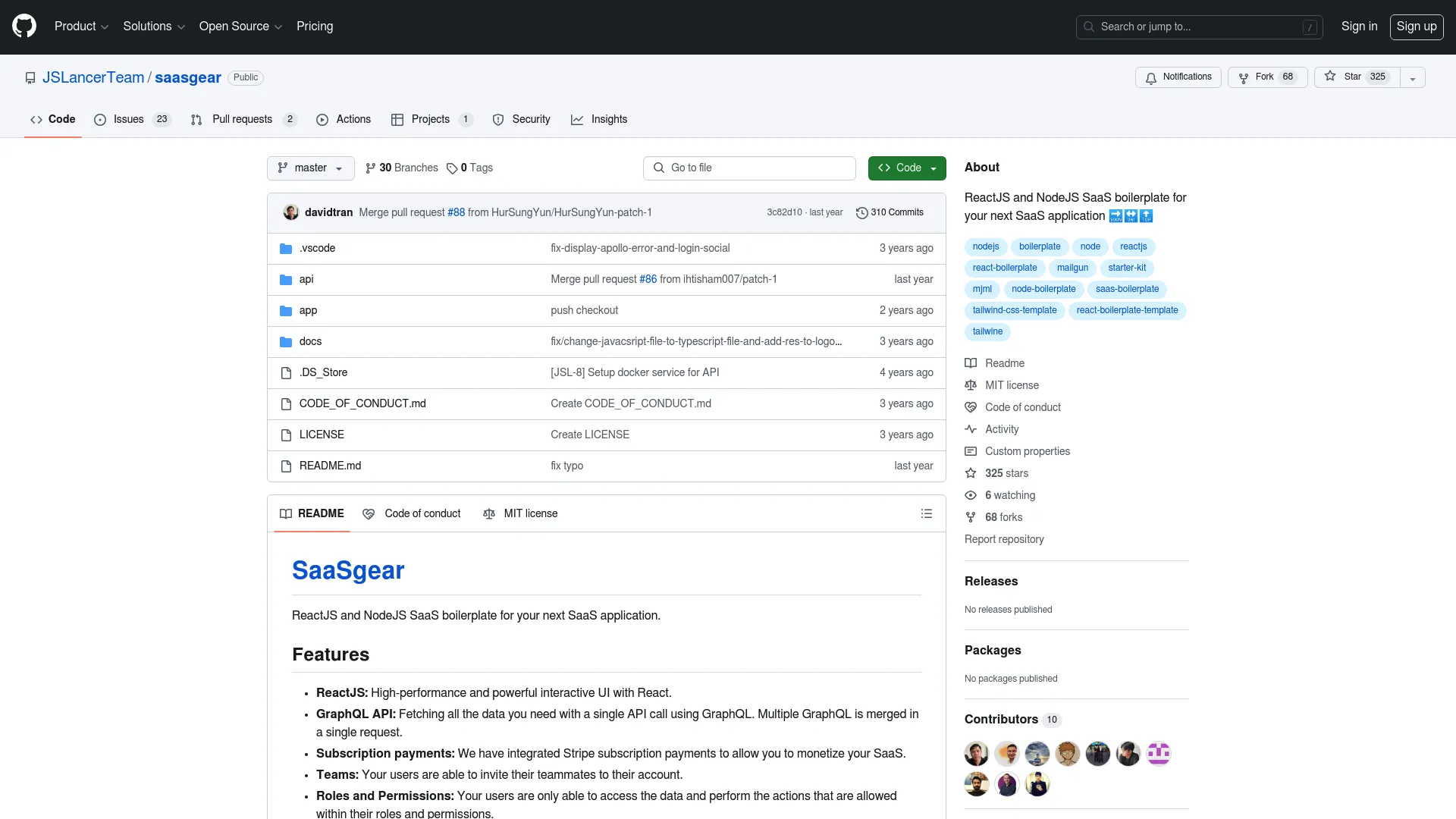Open the star lists dropdown arrow

click(1412, 78)
